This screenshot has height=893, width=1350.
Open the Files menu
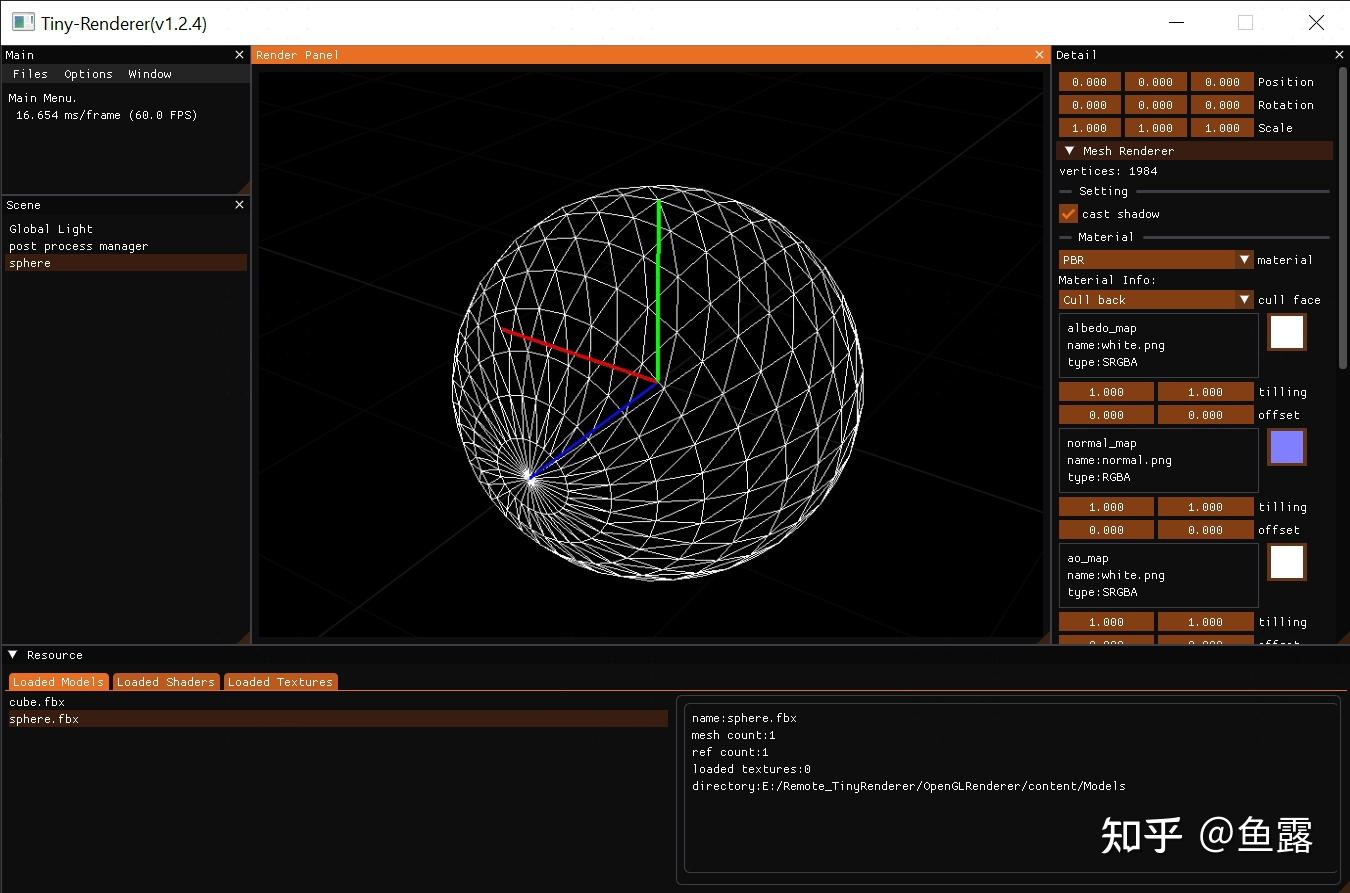(x=30, y=74)
